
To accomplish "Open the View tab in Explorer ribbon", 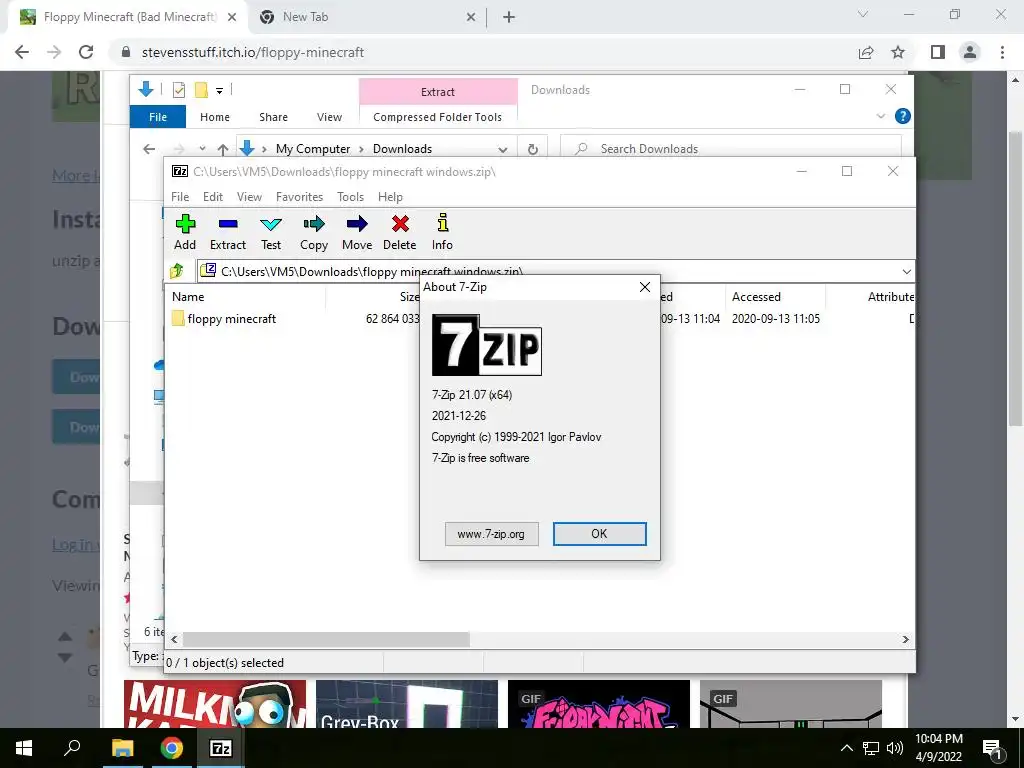I will tap(329, 117).
